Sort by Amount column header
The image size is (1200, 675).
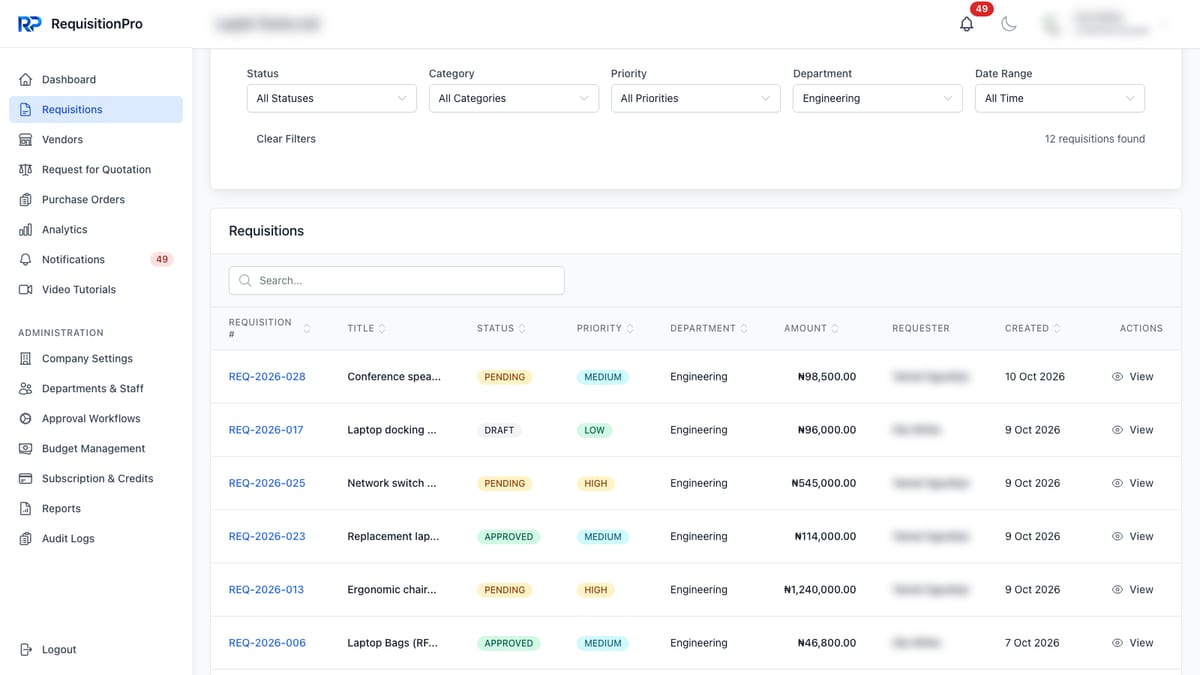point(811,328)
